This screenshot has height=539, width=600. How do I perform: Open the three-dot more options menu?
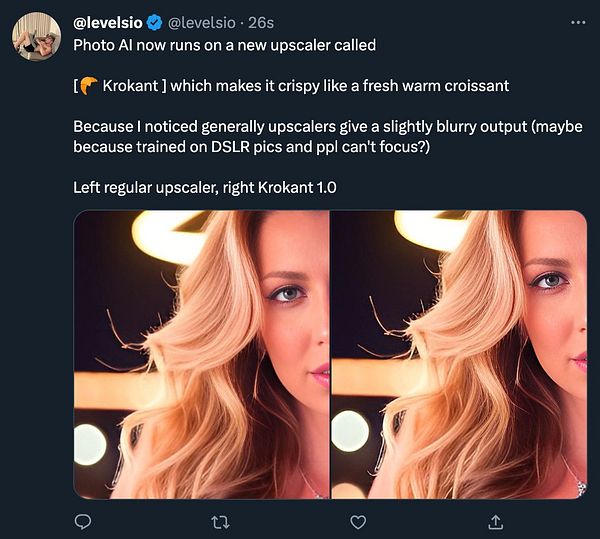(577, 21)
